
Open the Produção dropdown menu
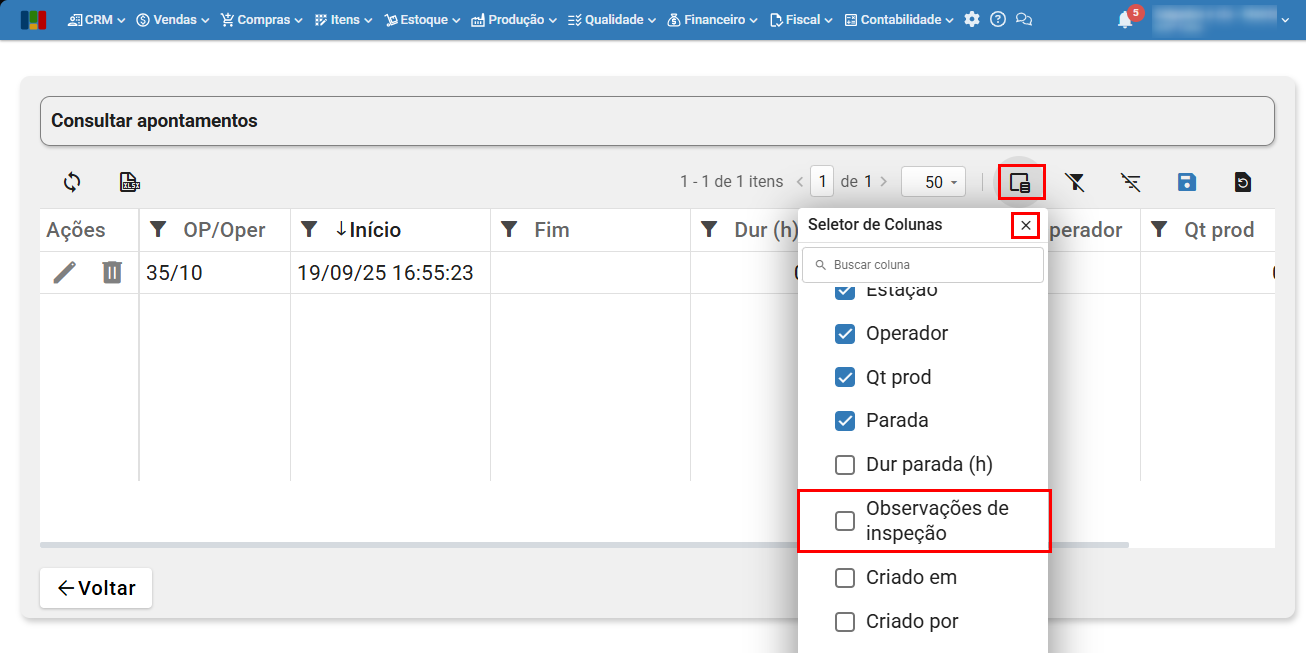click(513, 20)
